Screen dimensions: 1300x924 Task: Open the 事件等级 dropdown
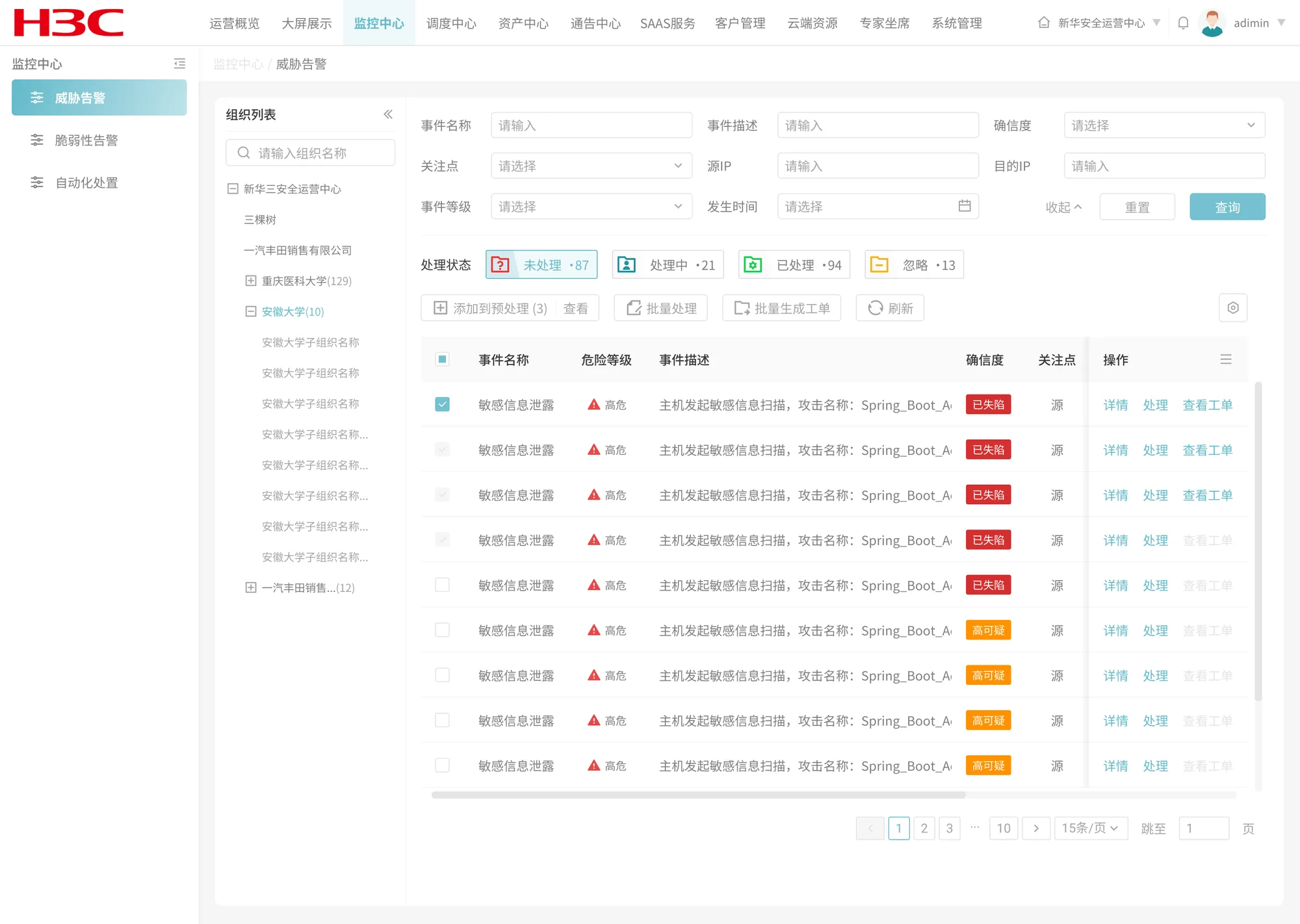[591, 207]
